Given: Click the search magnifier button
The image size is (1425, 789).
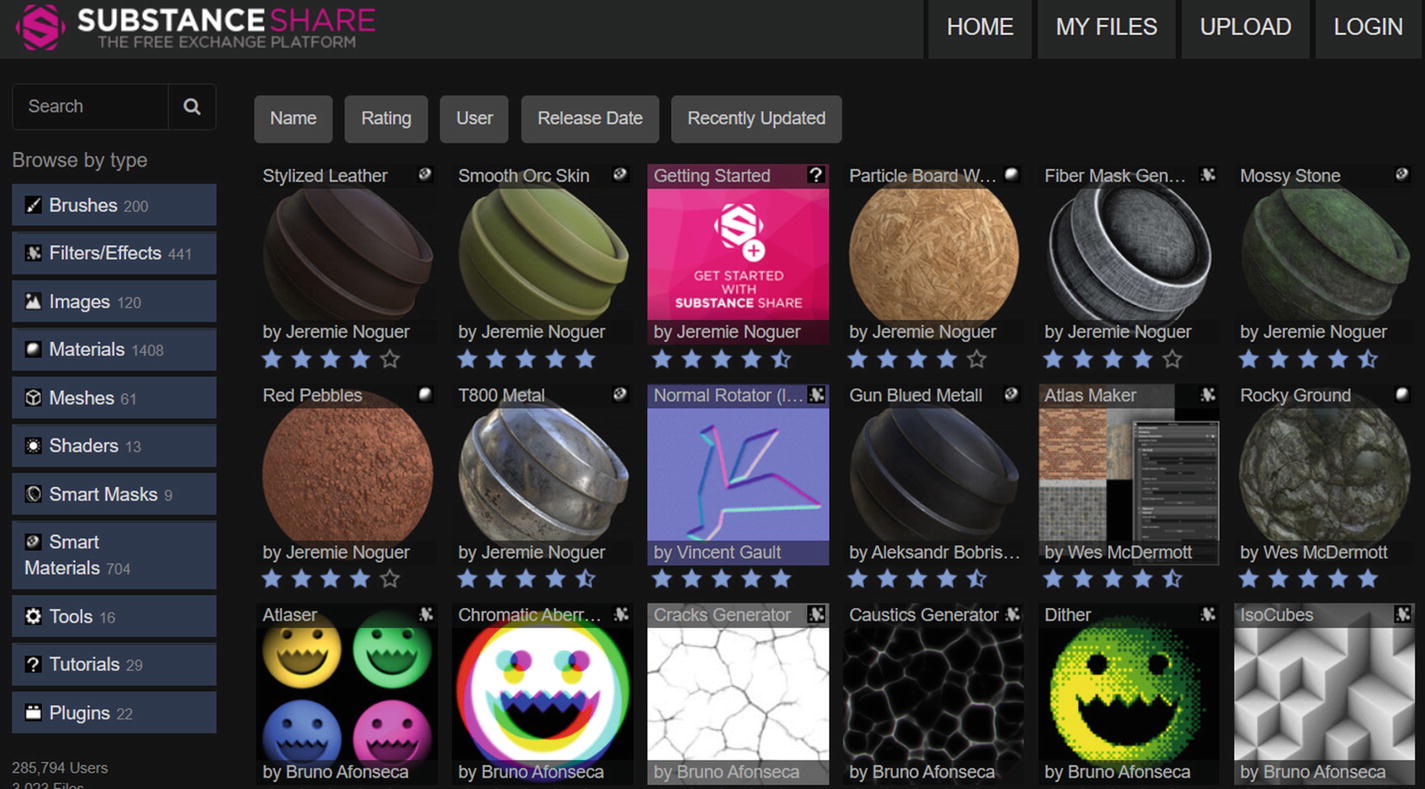Looking at the screenshot, I should pyautogui.click(x=192, y=107).
